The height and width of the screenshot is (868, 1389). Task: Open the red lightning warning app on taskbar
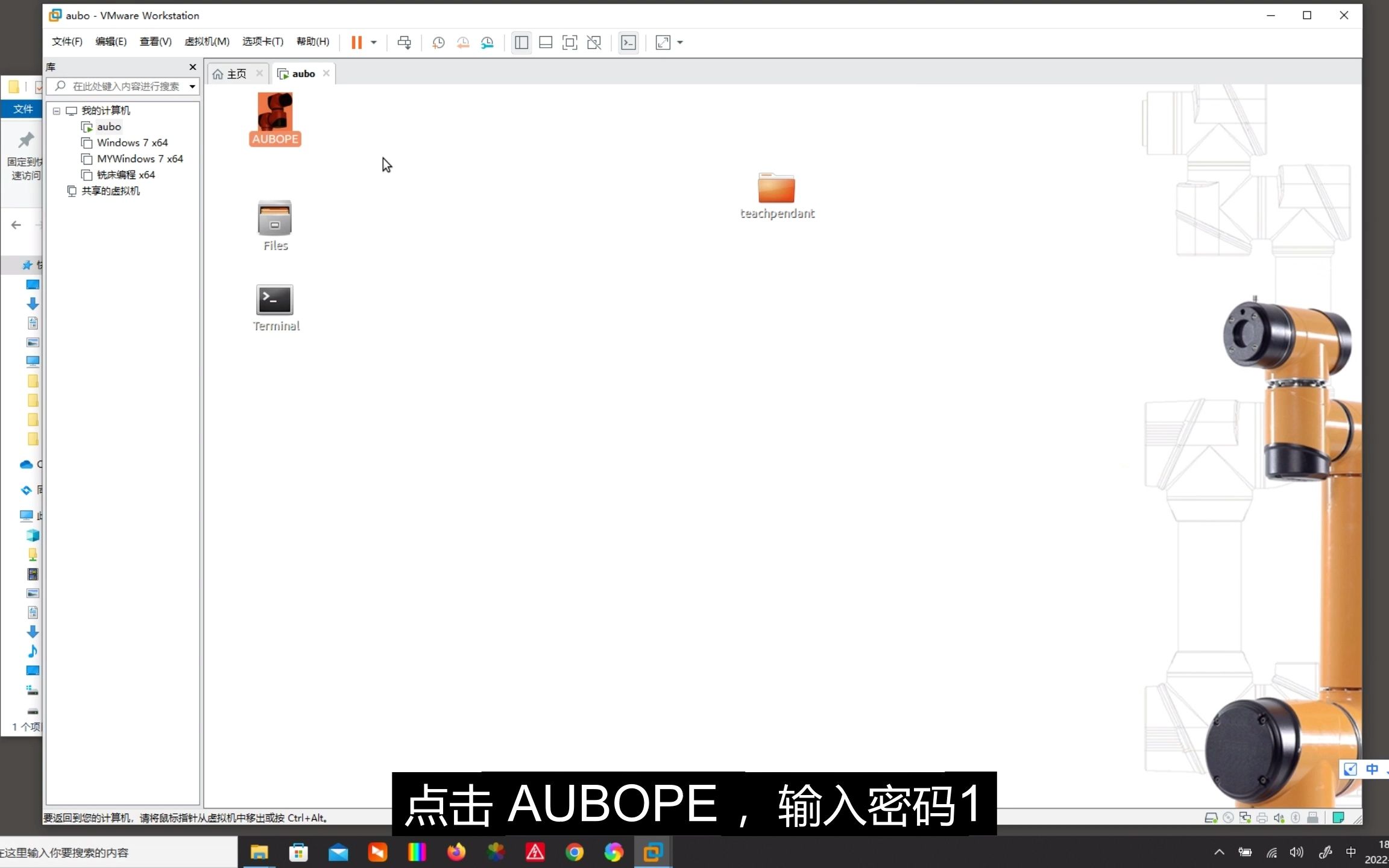point(535,852)
